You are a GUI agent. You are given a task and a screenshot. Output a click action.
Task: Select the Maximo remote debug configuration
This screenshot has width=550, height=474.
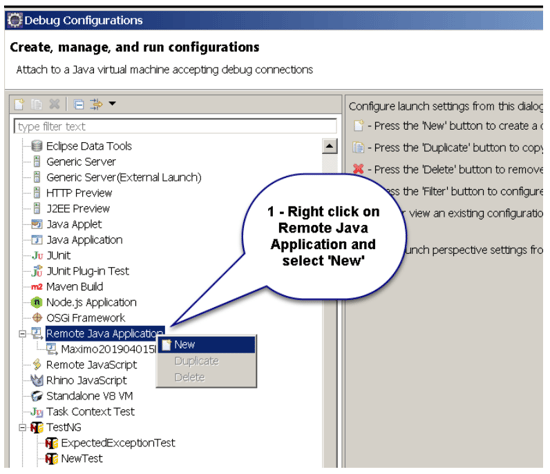click(108, 349)
